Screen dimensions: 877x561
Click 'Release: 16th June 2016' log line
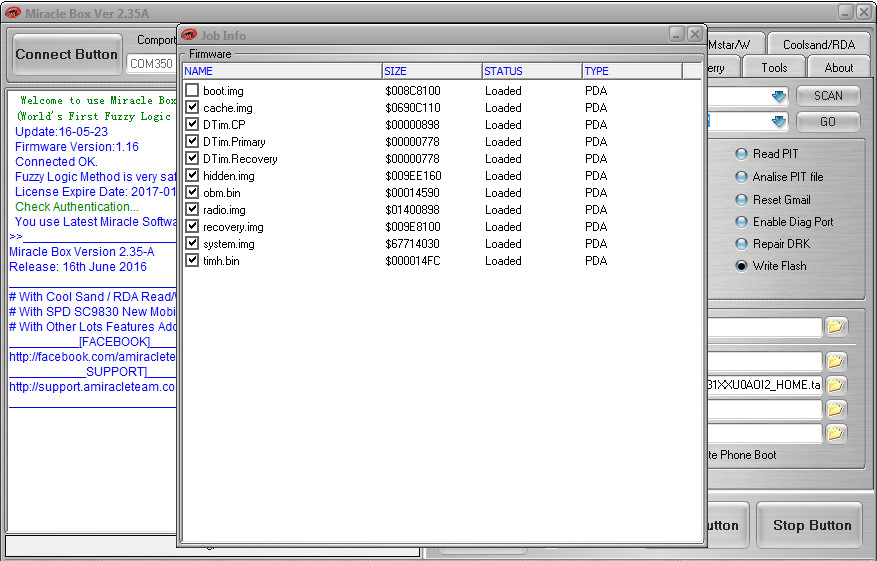(x=78, y=267)
